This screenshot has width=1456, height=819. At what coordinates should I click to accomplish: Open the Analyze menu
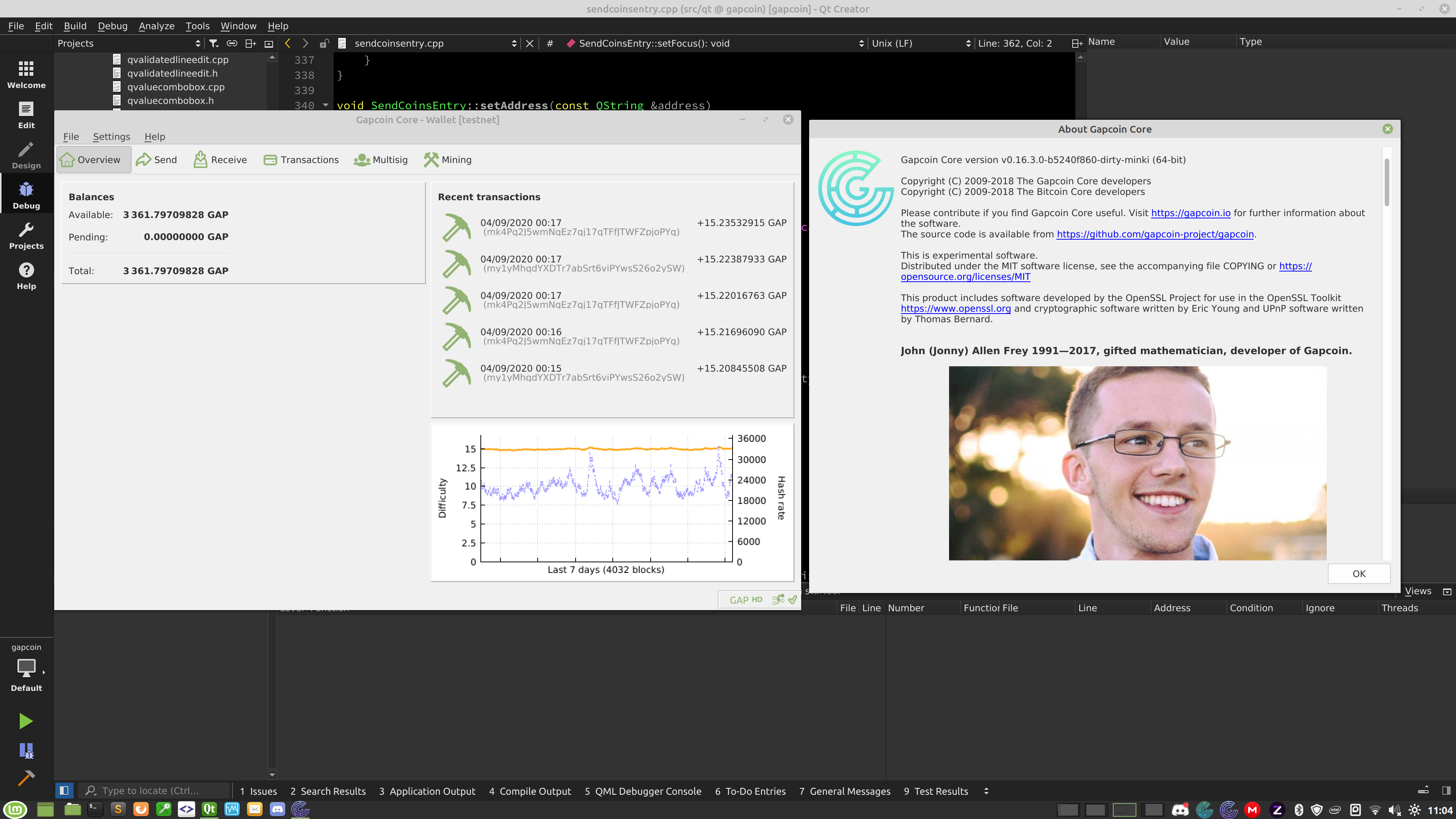click(156, 26)
